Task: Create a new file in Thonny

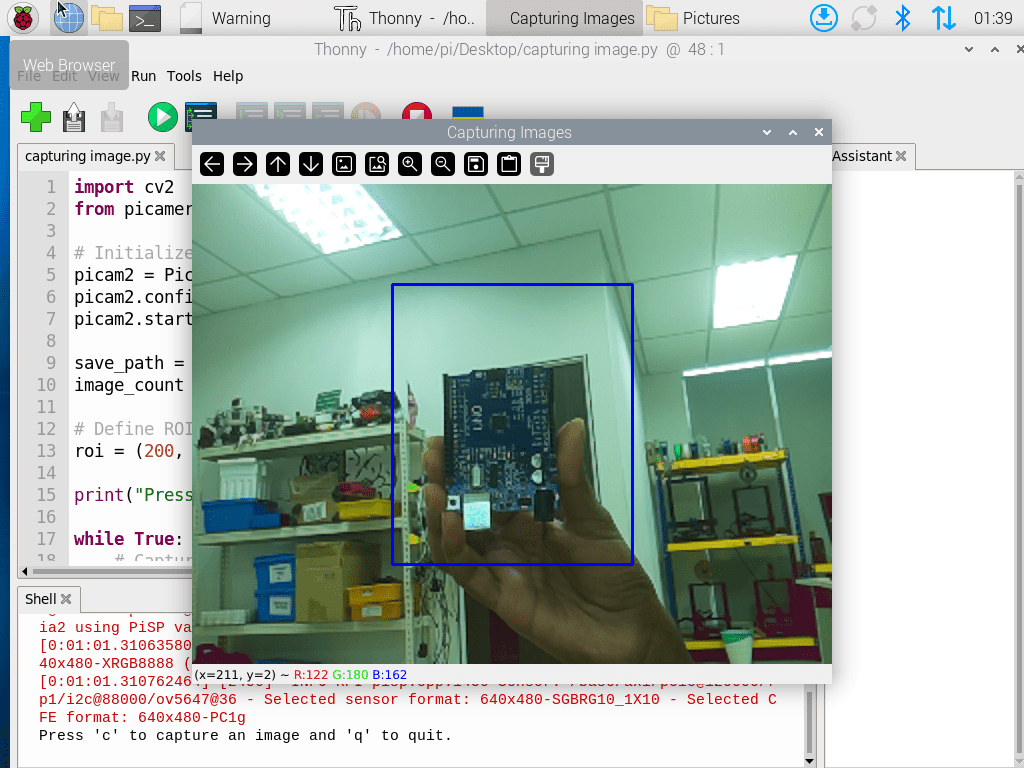Action: (36, 117)
